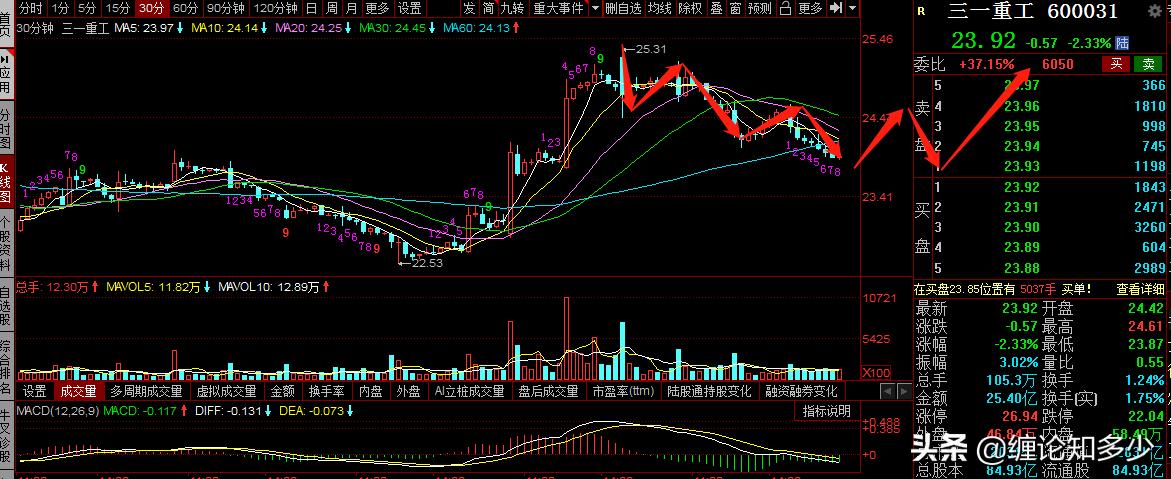Click the blue 陆 badge next to price
1171x479 pixels.
pos(1122,43)
